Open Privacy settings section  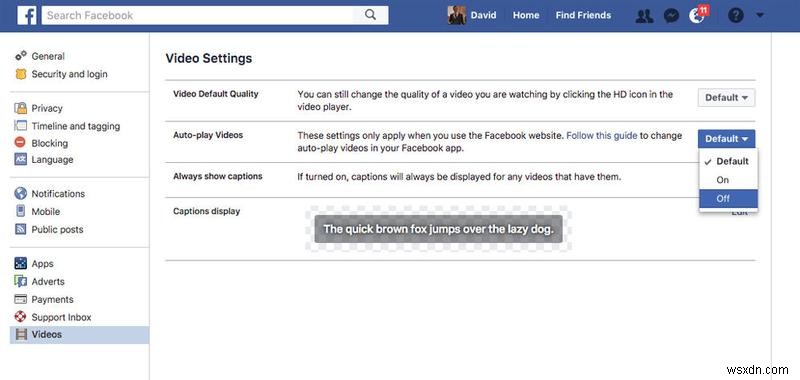(x=47, y=108)
